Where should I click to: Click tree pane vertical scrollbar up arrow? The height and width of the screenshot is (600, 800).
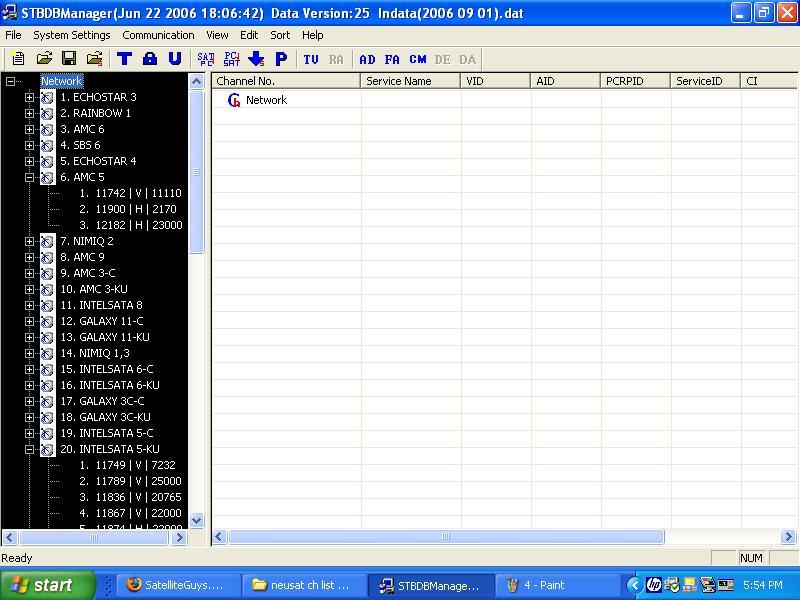[x=196, y=82]
